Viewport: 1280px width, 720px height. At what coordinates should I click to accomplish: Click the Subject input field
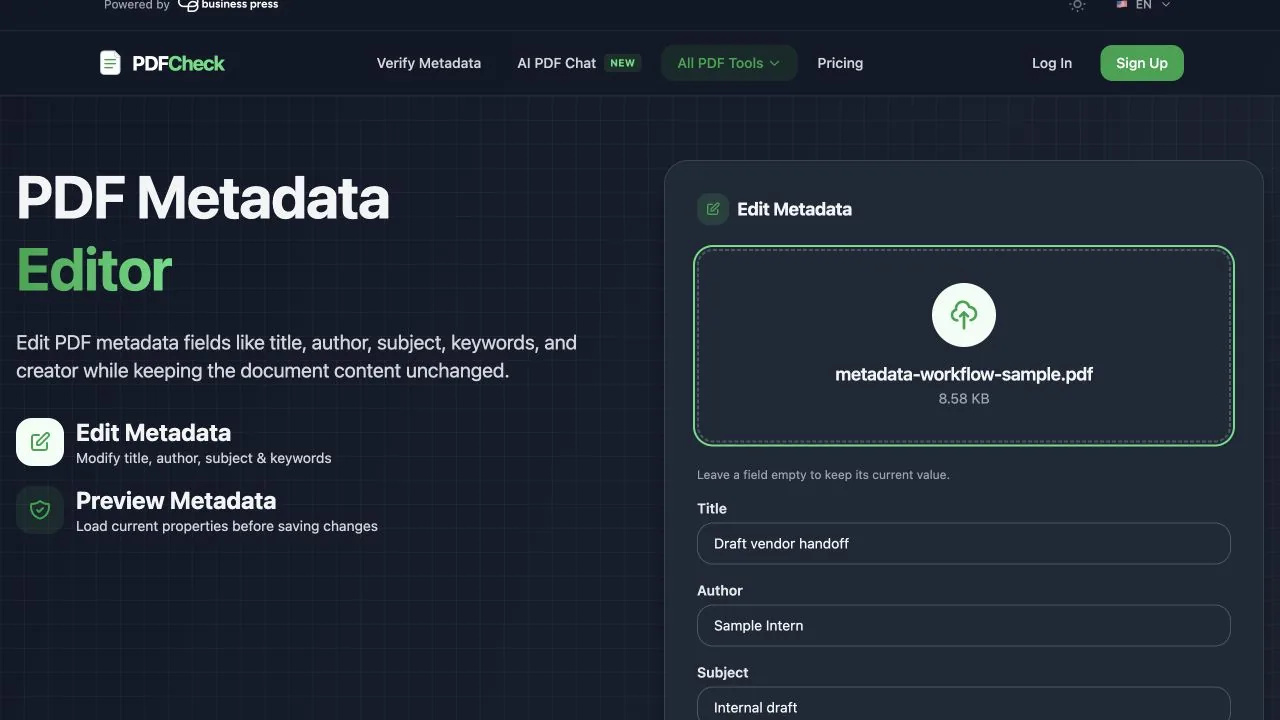[964, 706]
